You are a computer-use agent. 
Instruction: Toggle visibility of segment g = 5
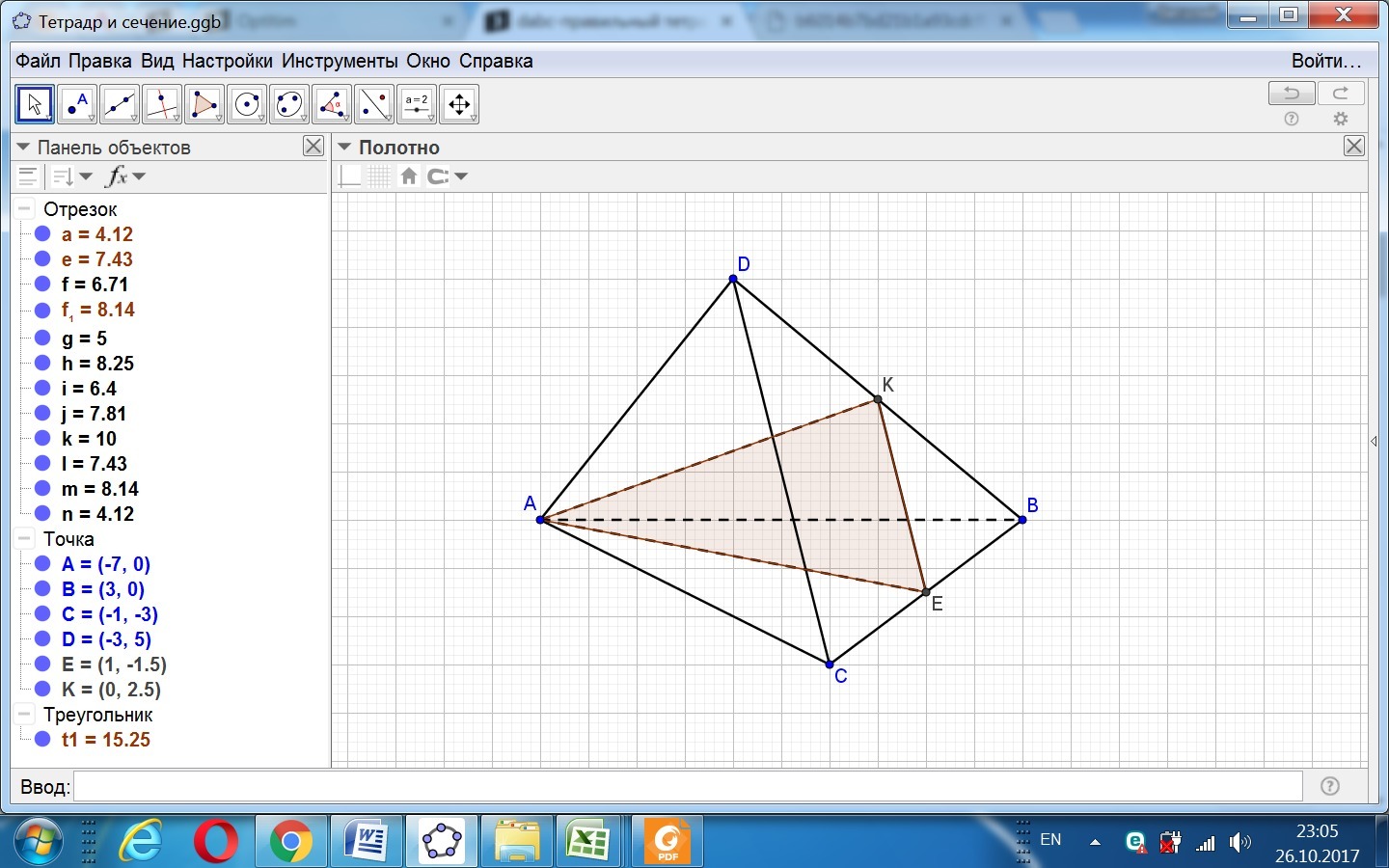pos(42,339)
